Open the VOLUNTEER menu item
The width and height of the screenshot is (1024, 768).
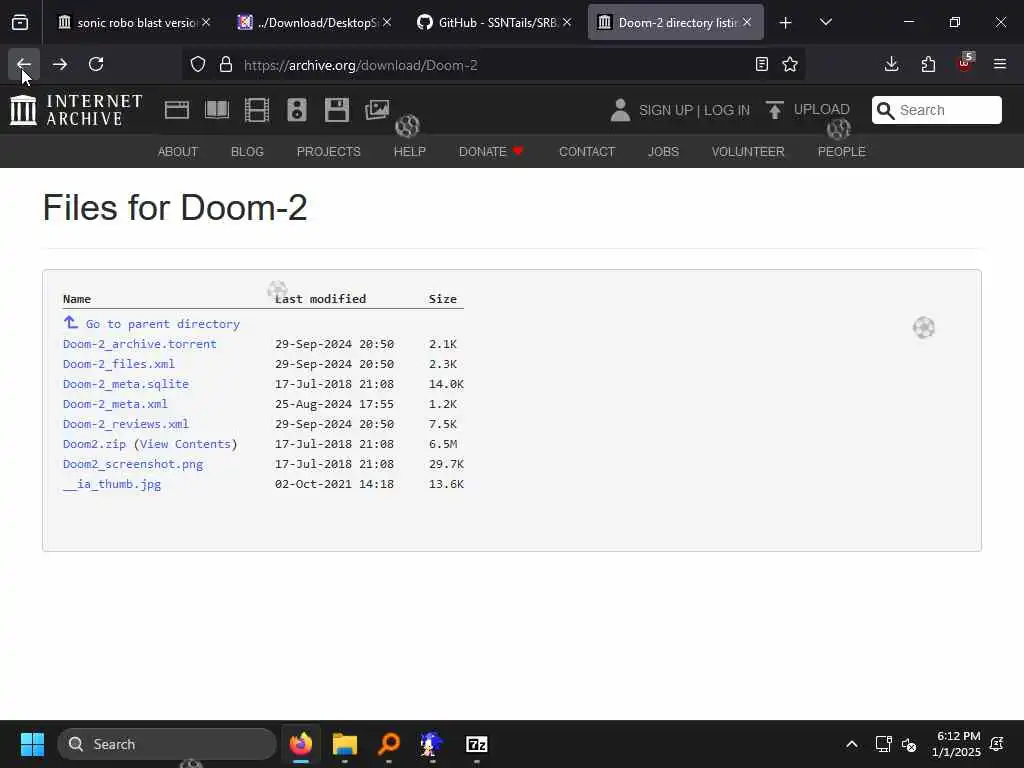748,152
